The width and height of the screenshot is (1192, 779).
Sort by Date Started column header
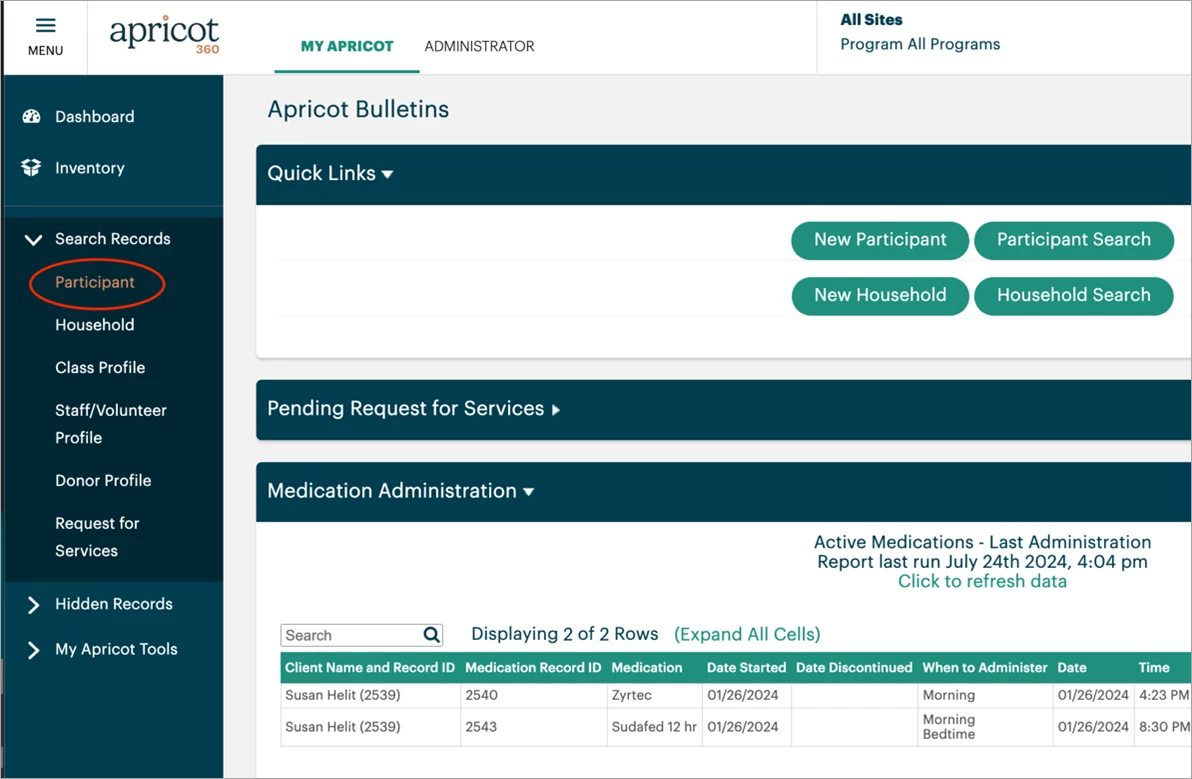746,667
